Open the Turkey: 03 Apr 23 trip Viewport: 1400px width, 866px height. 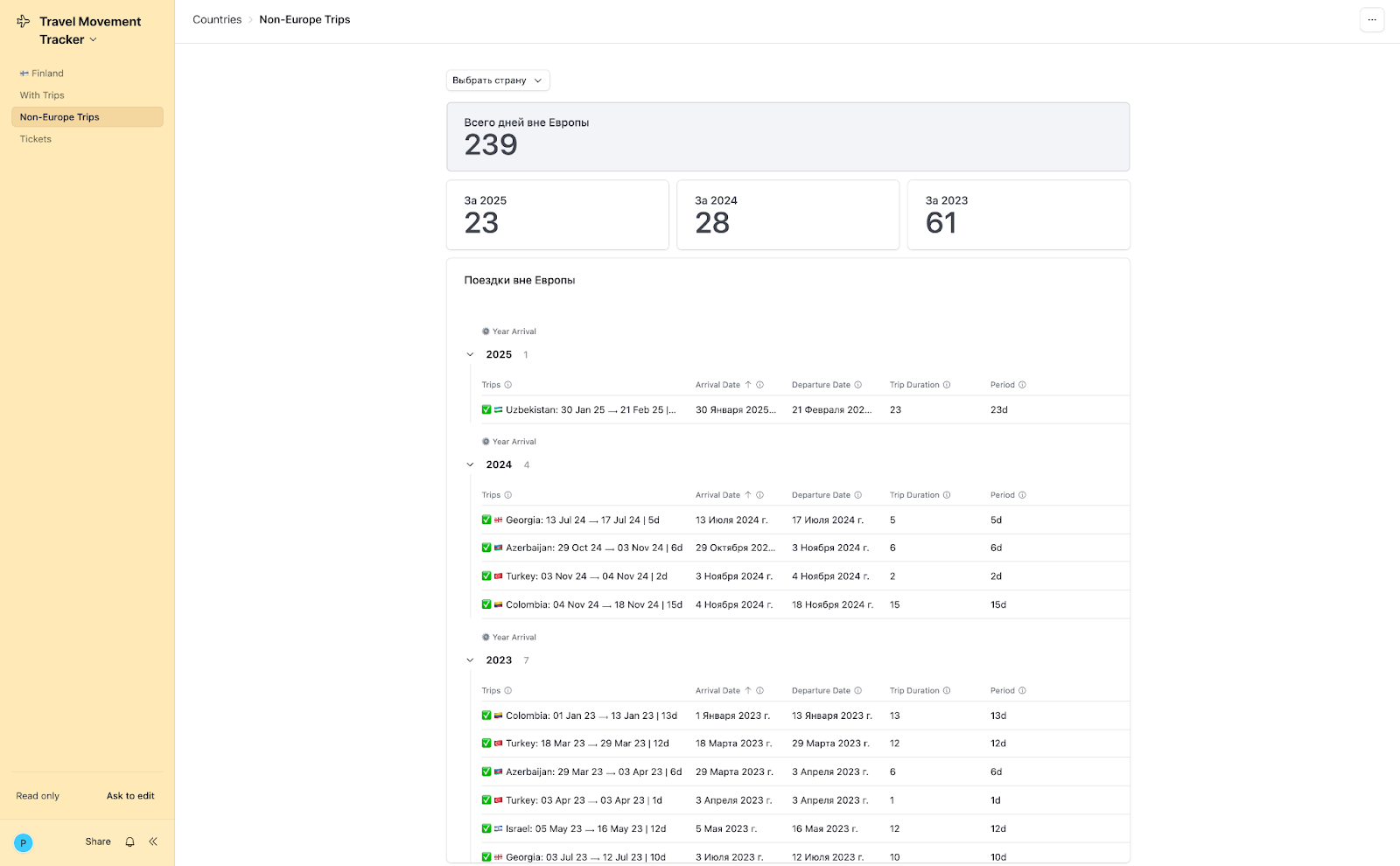coord(572,800)
